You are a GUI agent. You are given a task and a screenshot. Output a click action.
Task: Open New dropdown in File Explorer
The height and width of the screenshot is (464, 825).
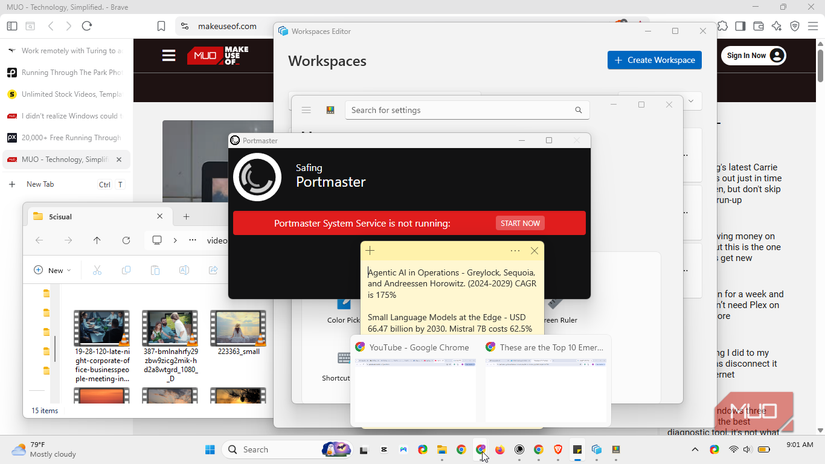(52, 270)
